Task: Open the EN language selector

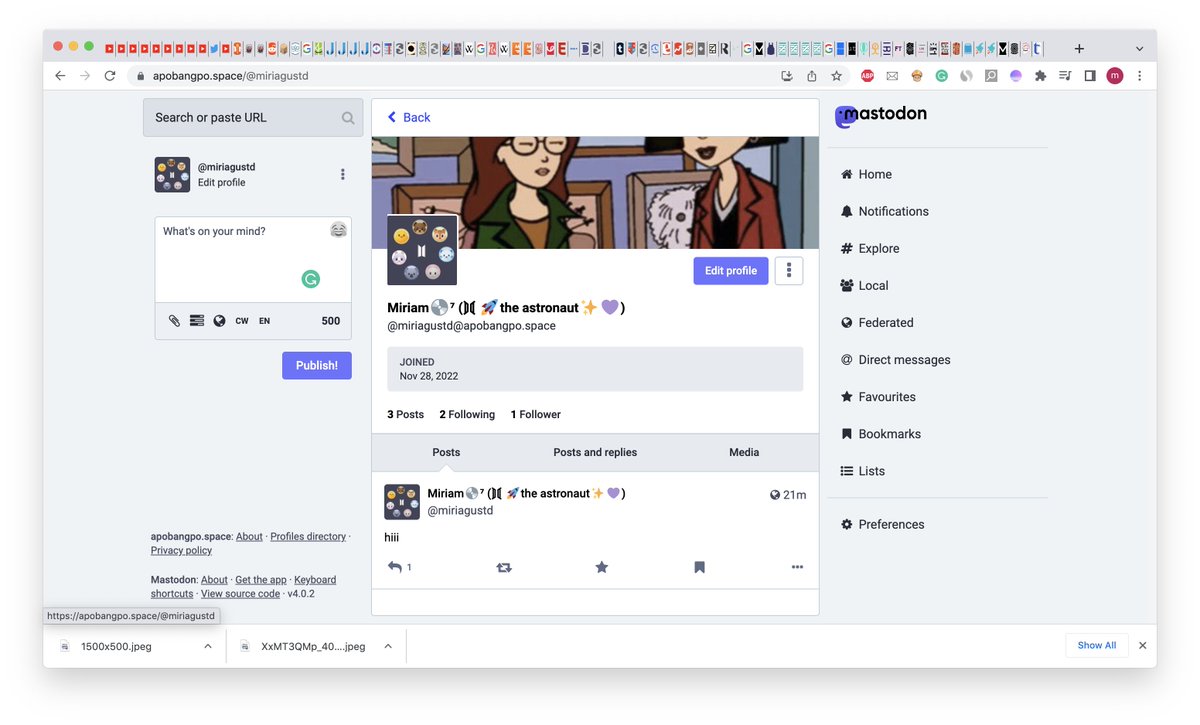Action: pos(264,321)
